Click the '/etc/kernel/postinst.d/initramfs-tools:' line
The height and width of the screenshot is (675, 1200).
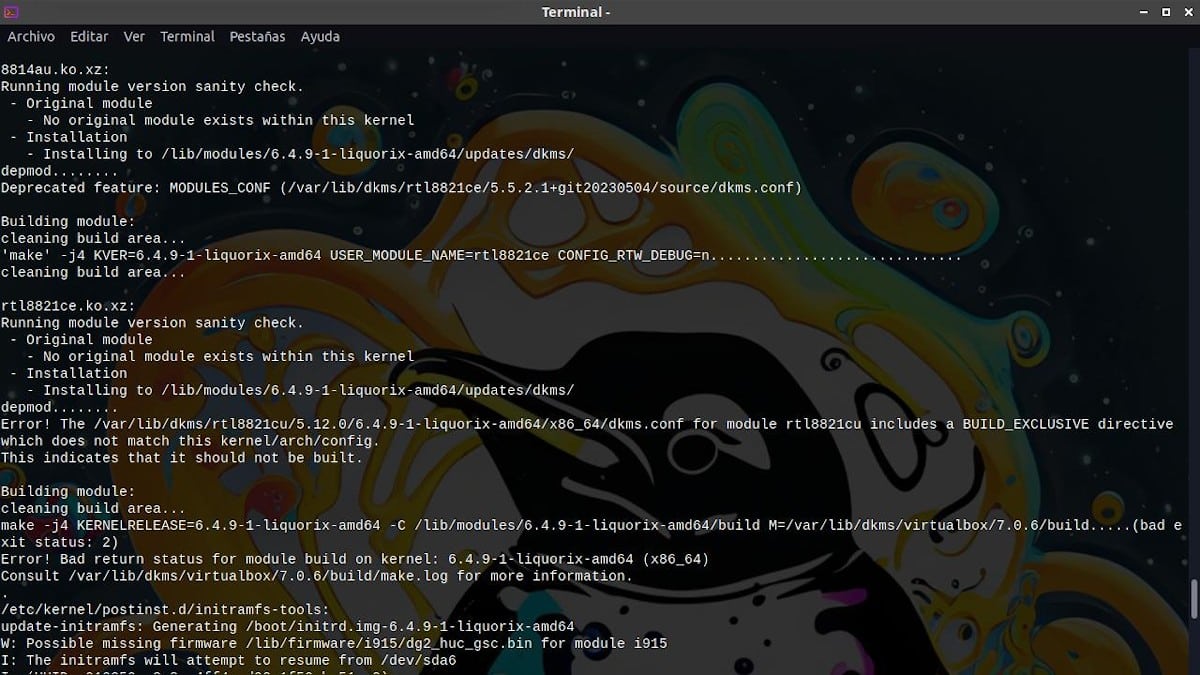coord(165,610)
